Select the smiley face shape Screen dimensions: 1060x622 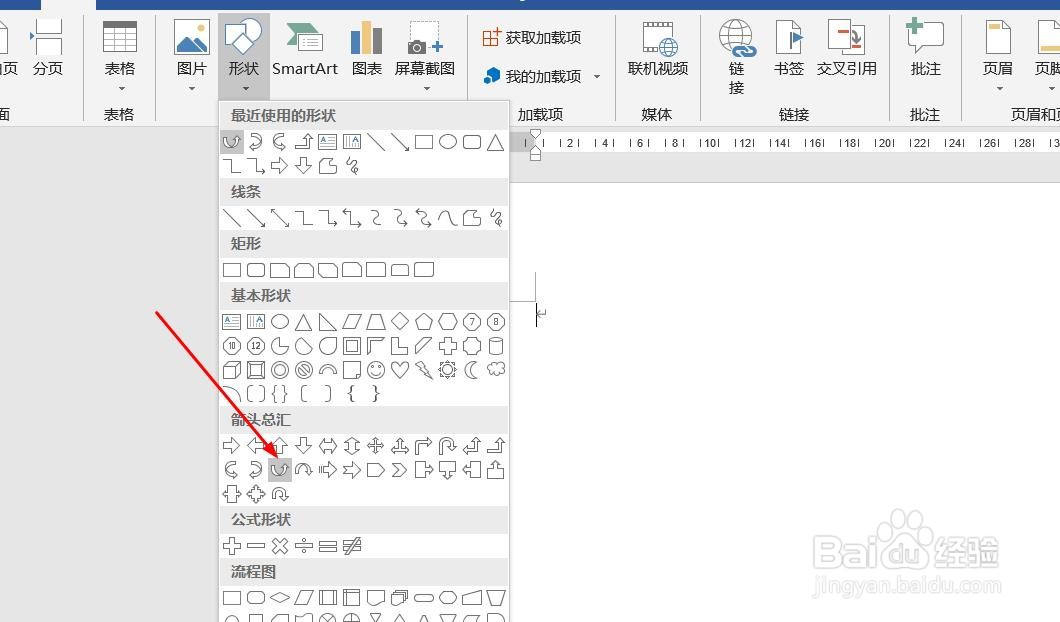coord(376,370)
